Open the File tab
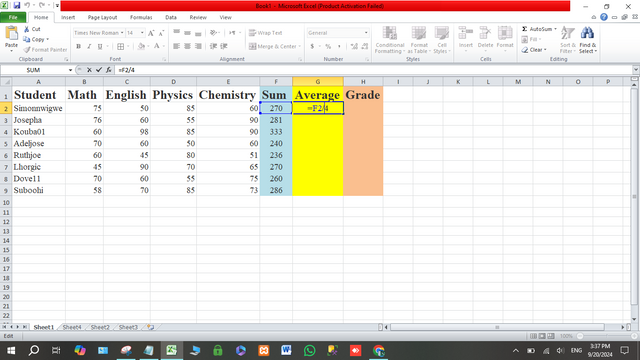Viewport: 640px width, 360px height. pos(13,18)
